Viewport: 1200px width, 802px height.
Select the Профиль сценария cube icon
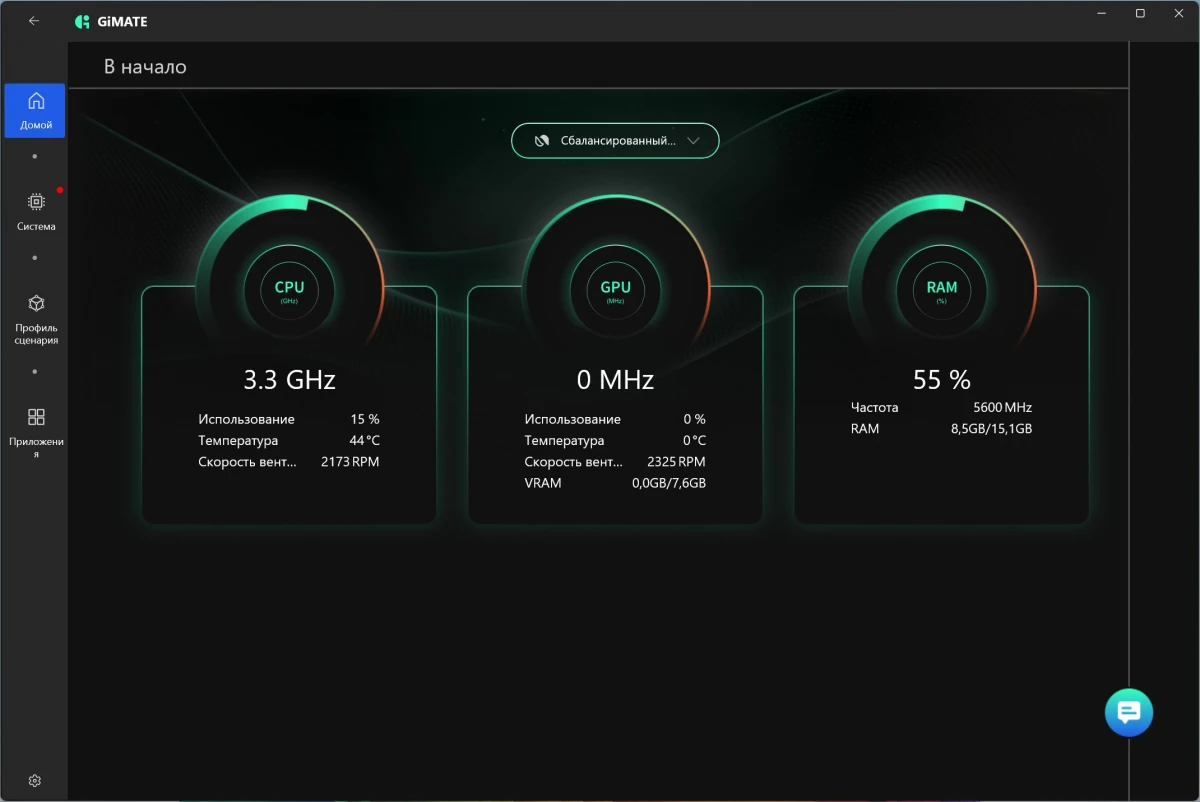[x=36, y=303]
